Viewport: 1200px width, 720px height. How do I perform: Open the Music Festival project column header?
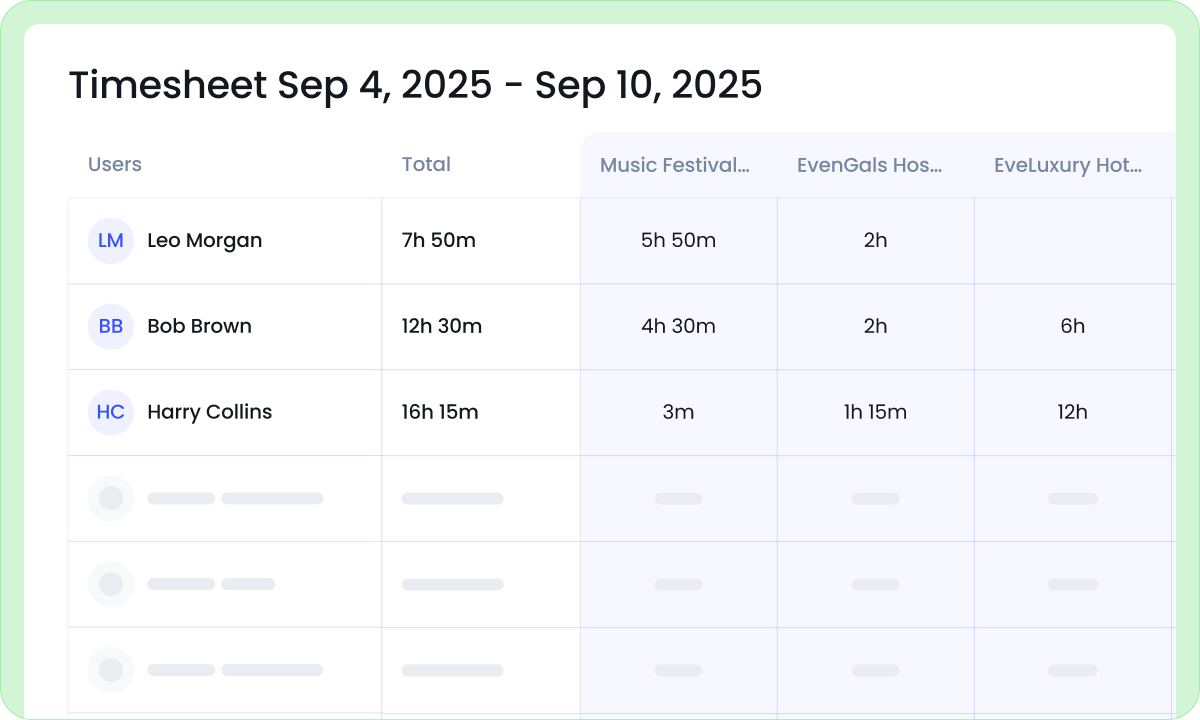point(675,166)
